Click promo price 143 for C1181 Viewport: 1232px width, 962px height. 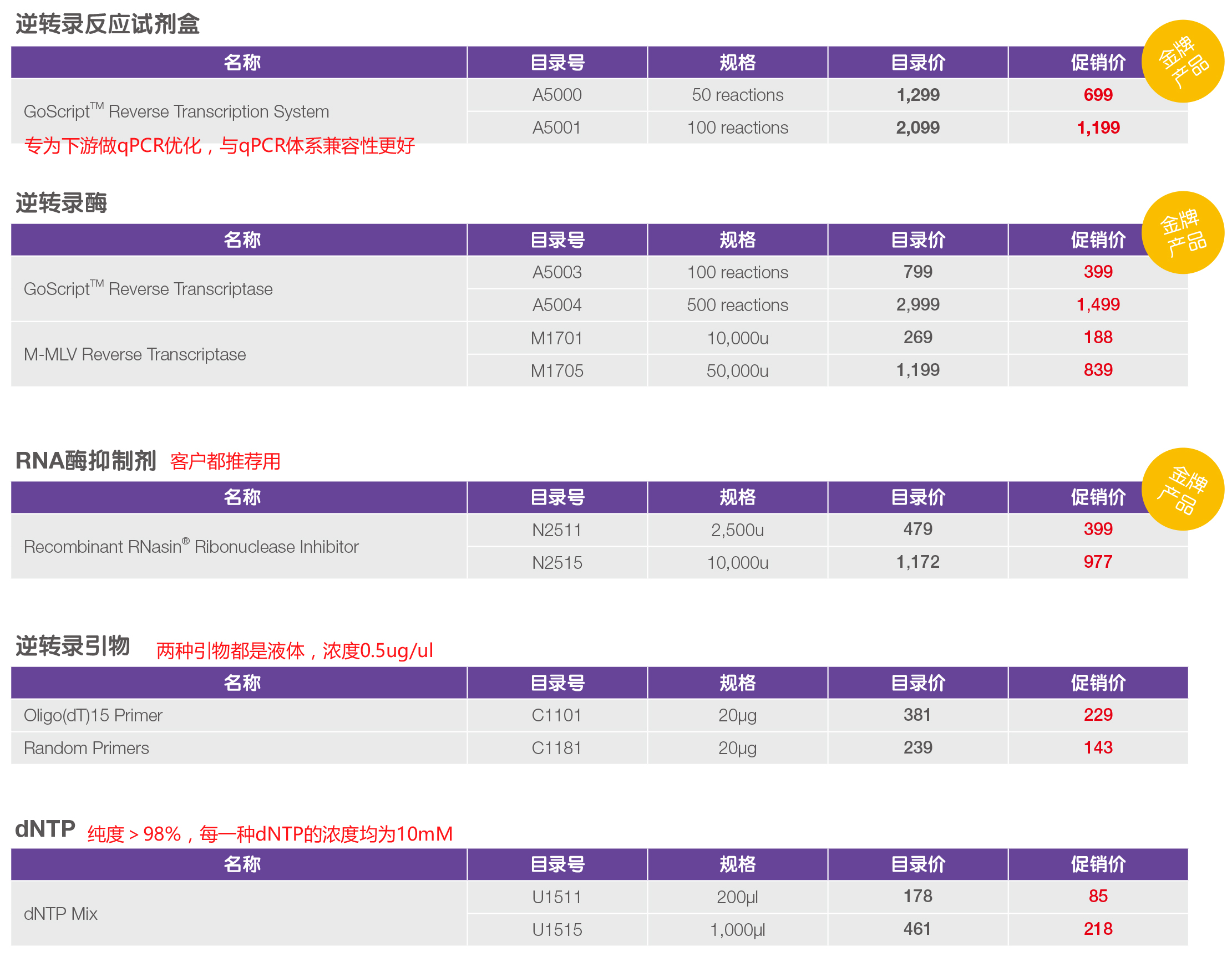(x=1098, y=747)
